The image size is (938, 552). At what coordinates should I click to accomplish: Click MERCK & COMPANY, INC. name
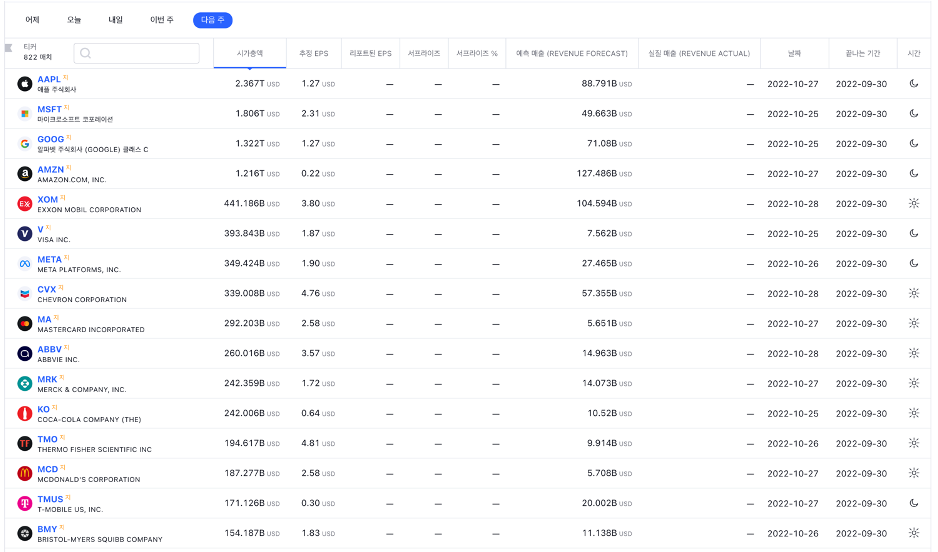point(82,389)
